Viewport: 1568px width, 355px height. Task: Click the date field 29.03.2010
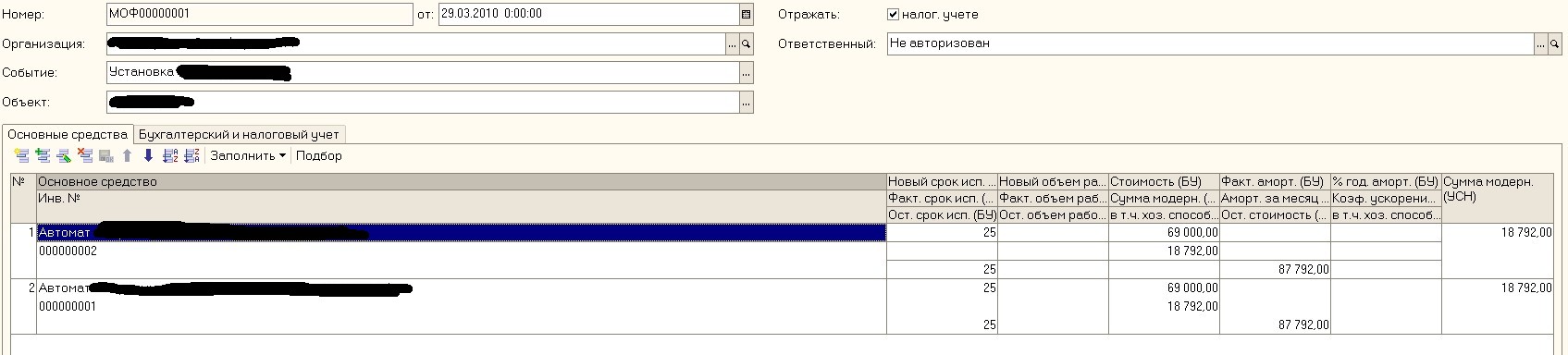tap(589, 14)
